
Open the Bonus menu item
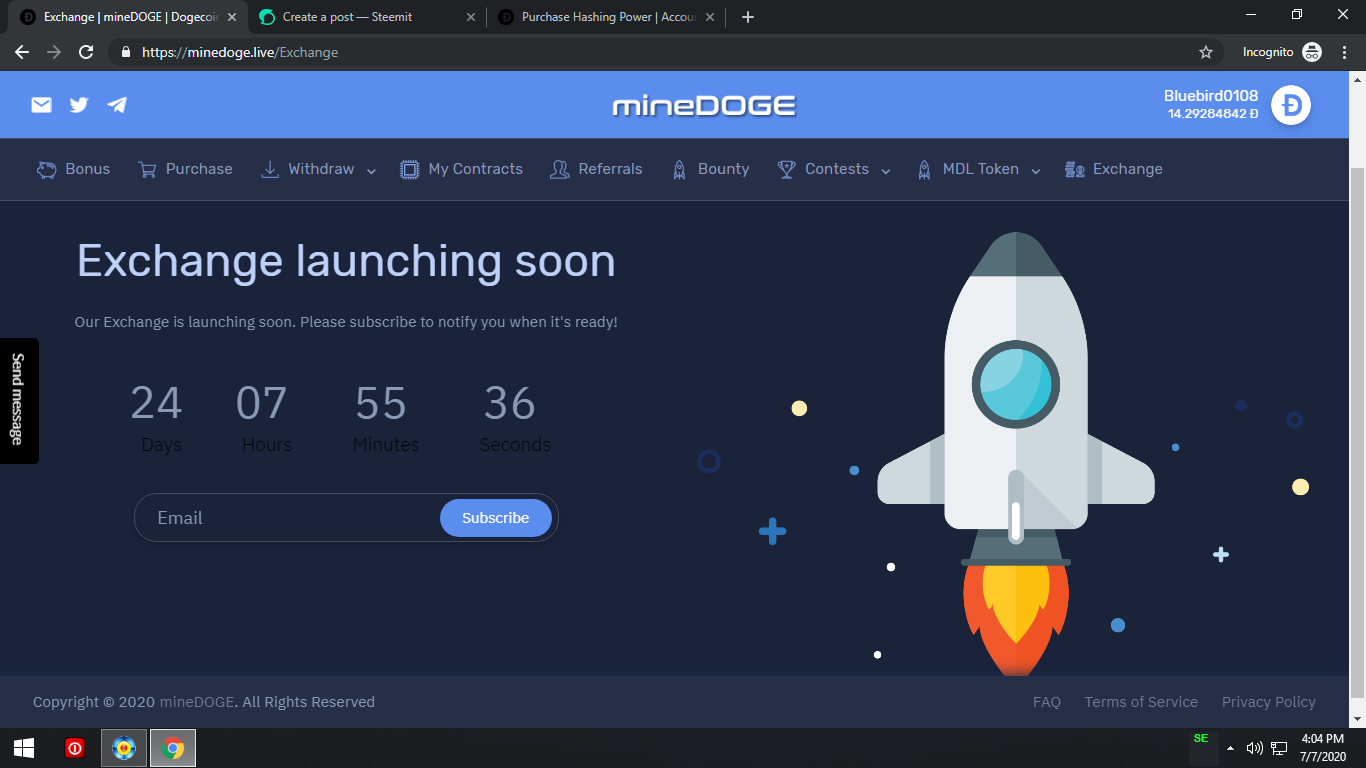click(x=74, y=169)
